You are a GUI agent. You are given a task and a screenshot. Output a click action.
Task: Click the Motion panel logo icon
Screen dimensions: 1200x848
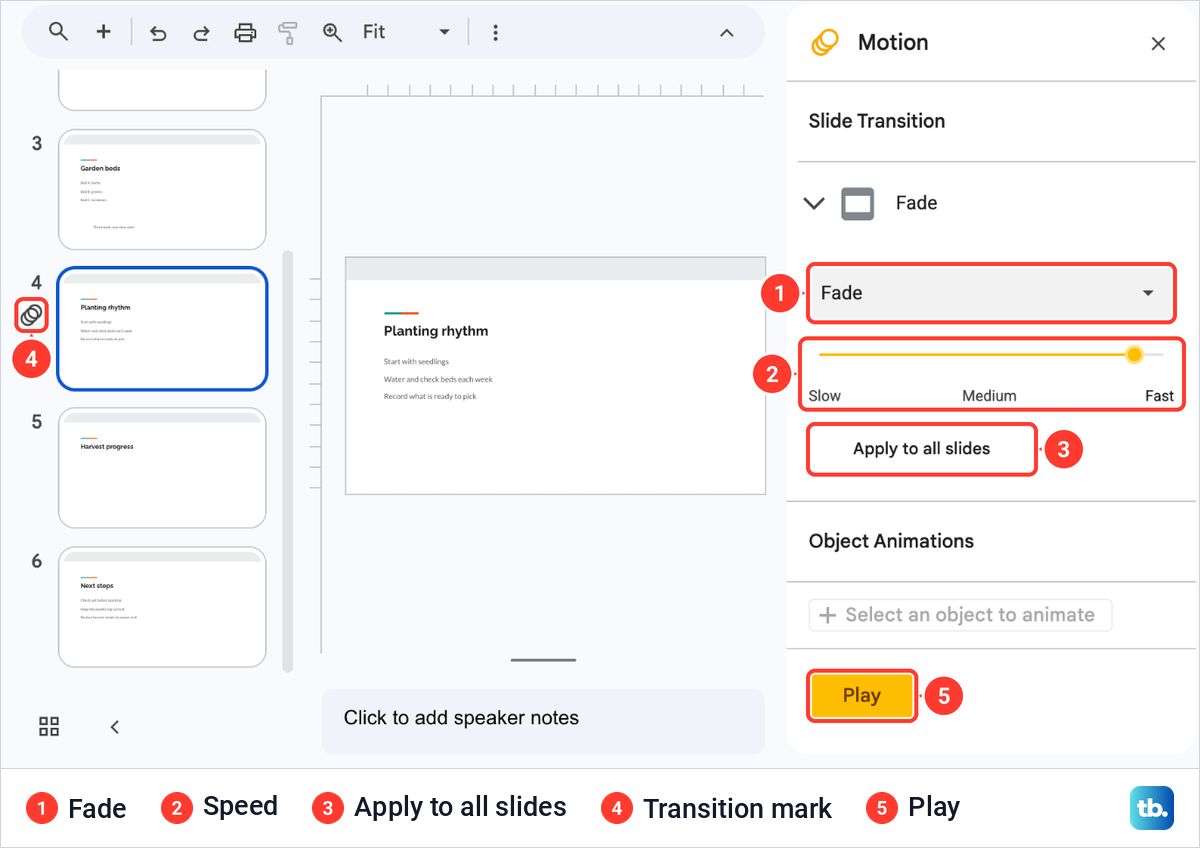click(825, 43)
